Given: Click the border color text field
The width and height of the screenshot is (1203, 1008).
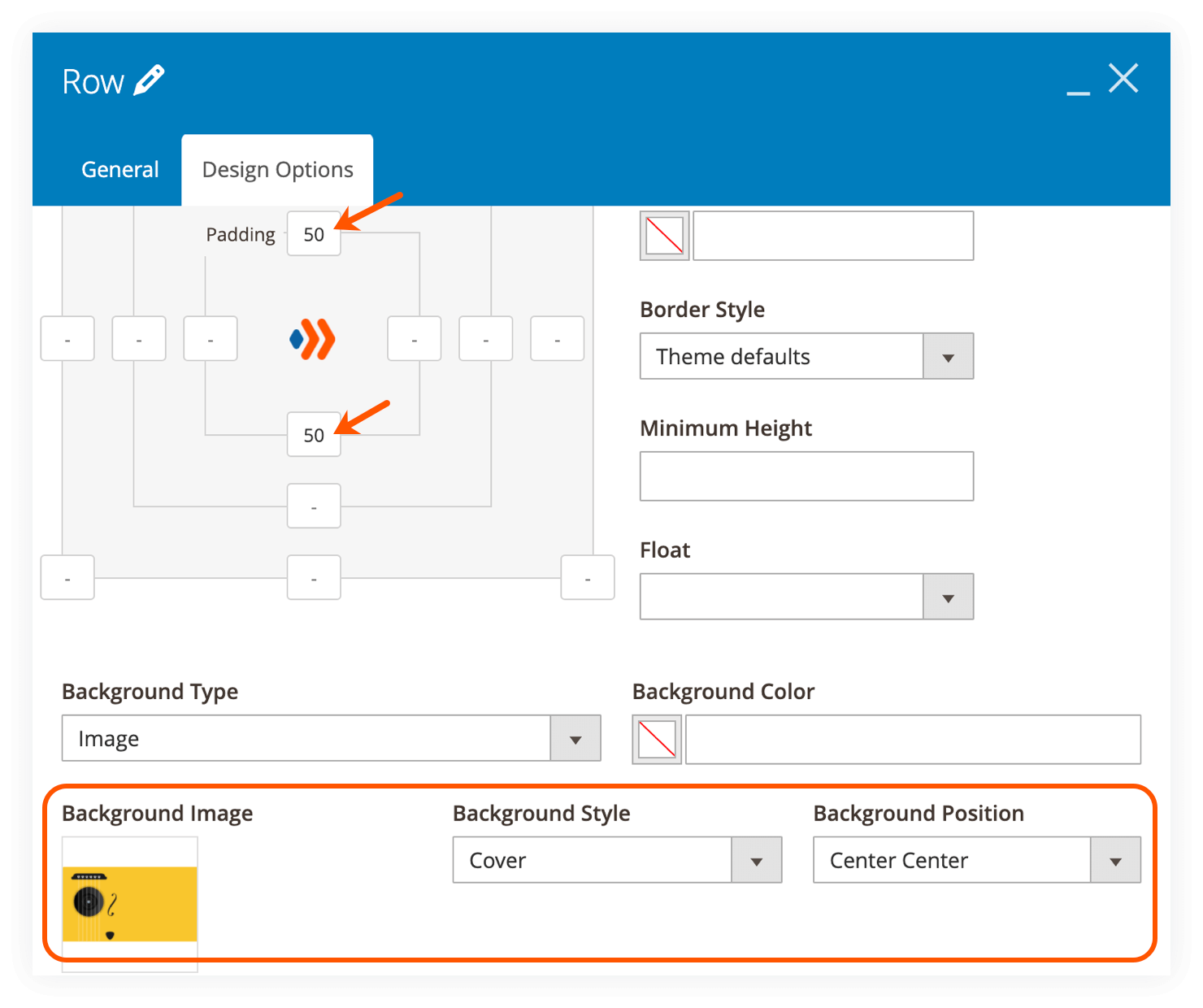Looking at the screenshot, I should [x=832, y=237].
